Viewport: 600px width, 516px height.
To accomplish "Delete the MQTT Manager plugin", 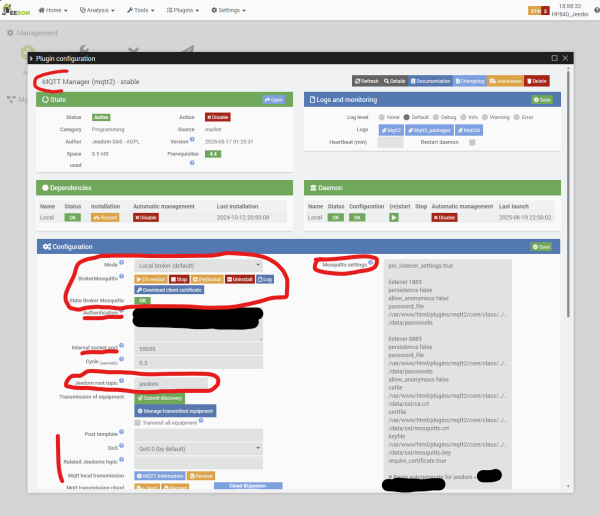I will point(536,81).
